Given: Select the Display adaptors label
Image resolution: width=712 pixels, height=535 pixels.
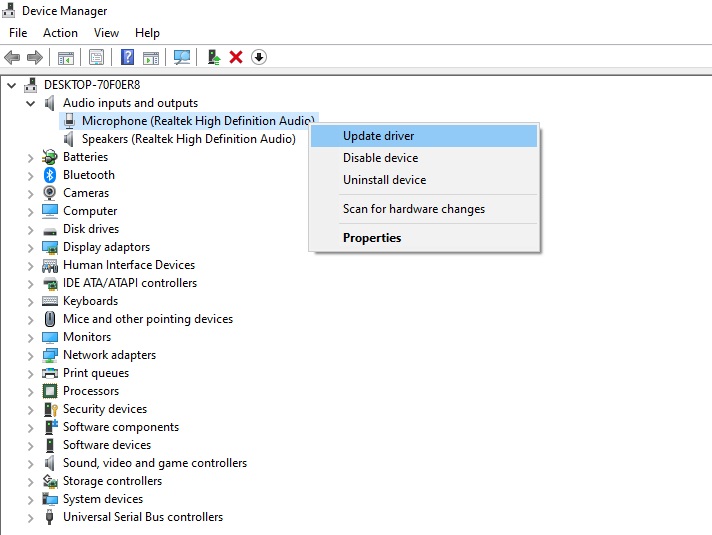Looking at the screenshot, I should click(x=106, y=247).
